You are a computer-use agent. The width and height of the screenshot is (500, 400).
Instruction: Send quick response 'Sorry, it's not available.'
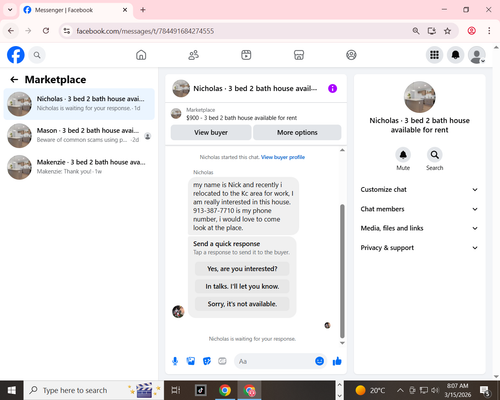pos(242,304)
